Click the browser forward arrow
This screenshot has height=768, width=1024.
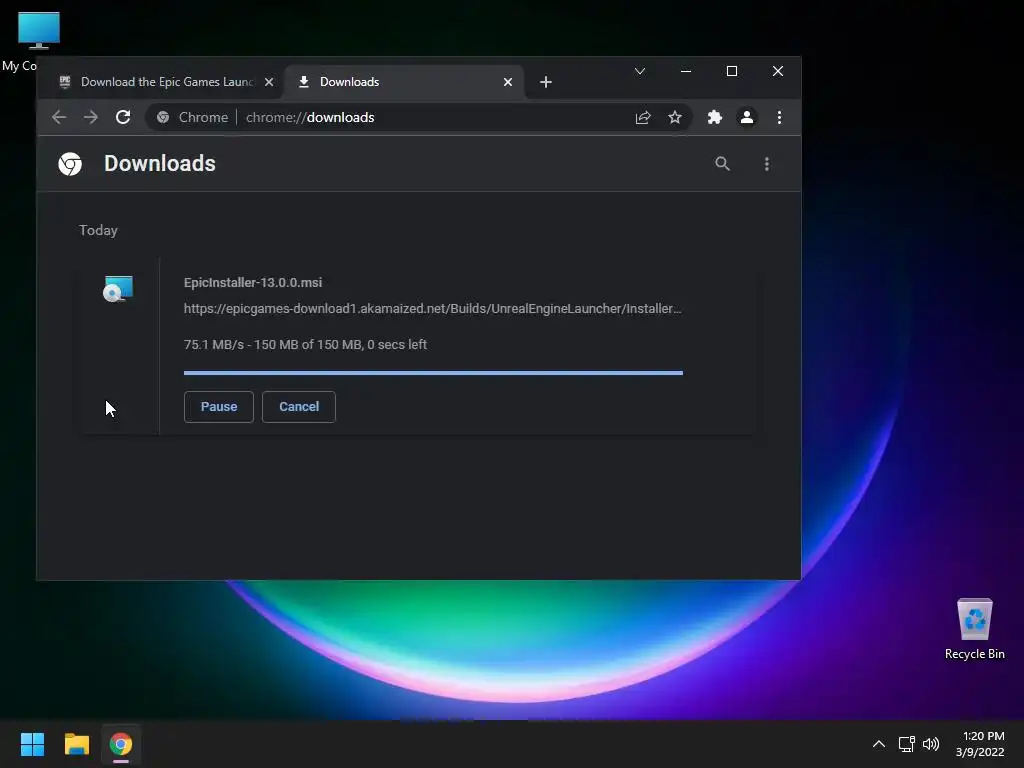[91, 118]
